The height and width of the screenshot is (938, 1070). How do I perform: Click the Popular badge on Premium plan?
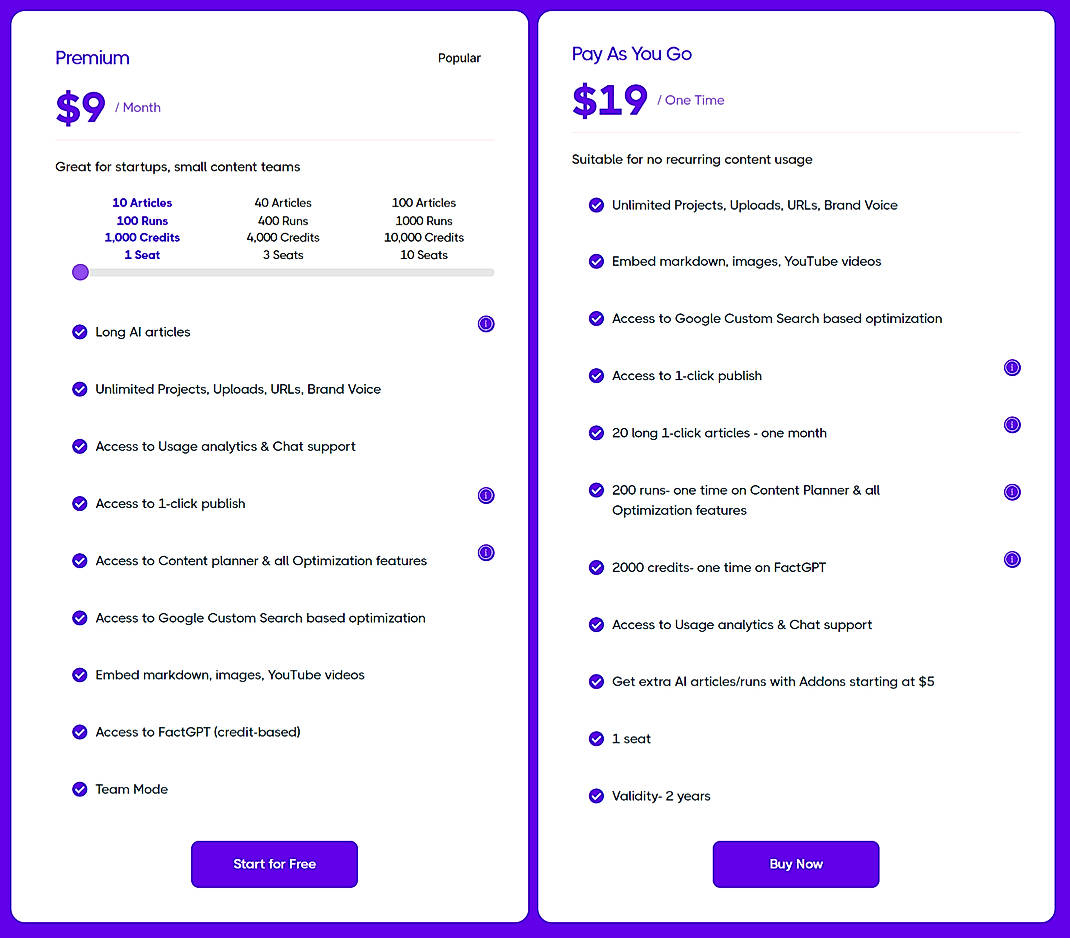[x=459, y=58]
